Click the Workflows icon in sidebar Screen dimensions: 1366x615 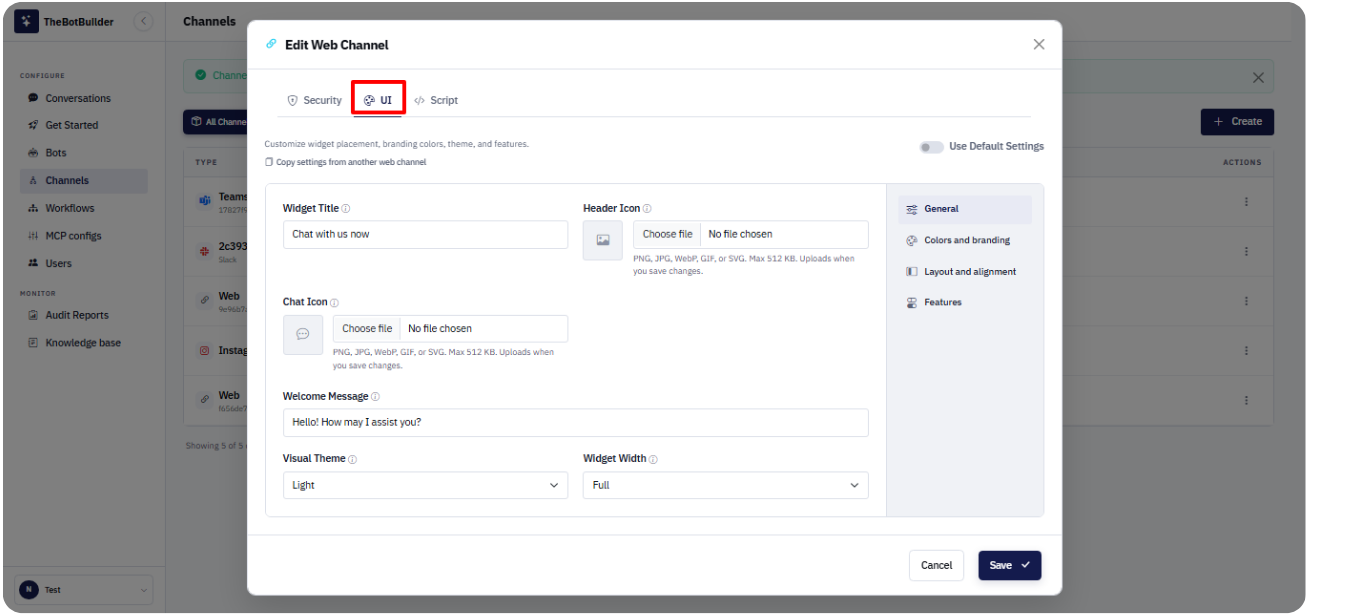(x=33, y=208)
